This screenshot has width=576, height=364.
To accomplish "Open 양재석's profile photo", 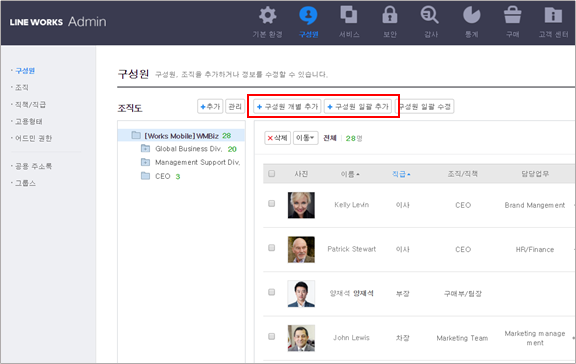I will 301,293.
